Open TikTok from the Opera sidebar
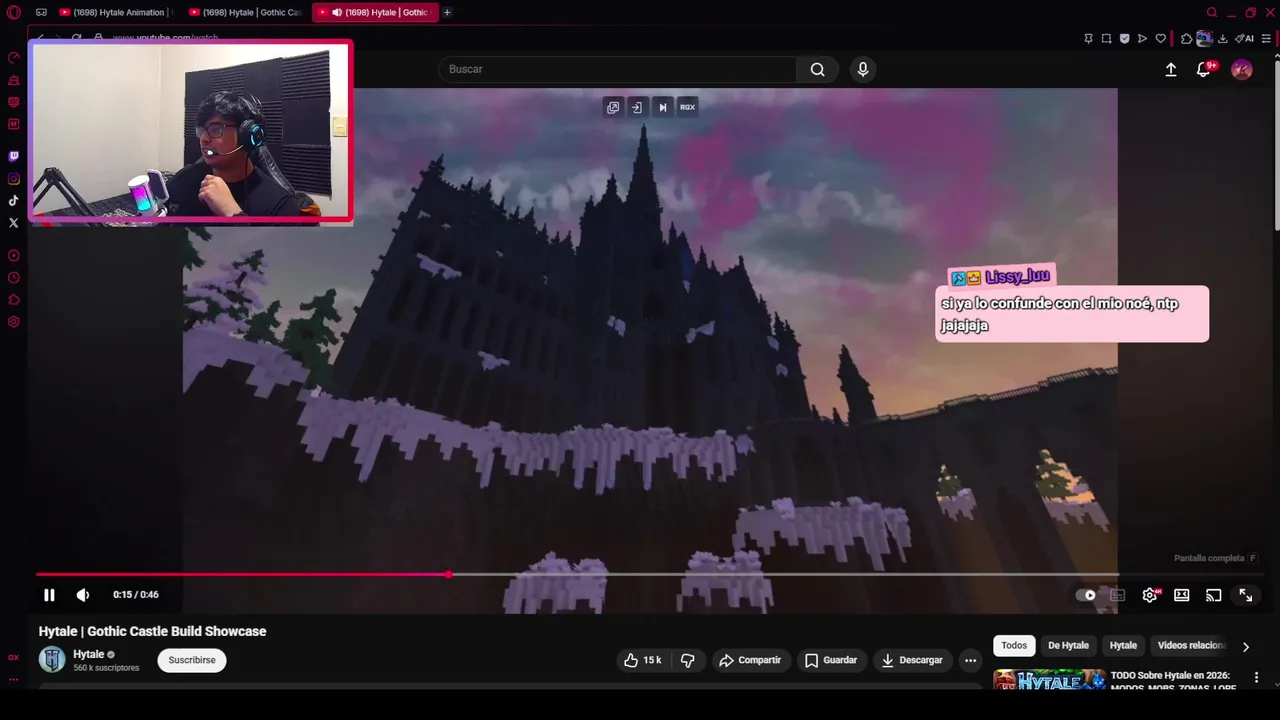1280x720 pixels. click(x=13, y=200)
